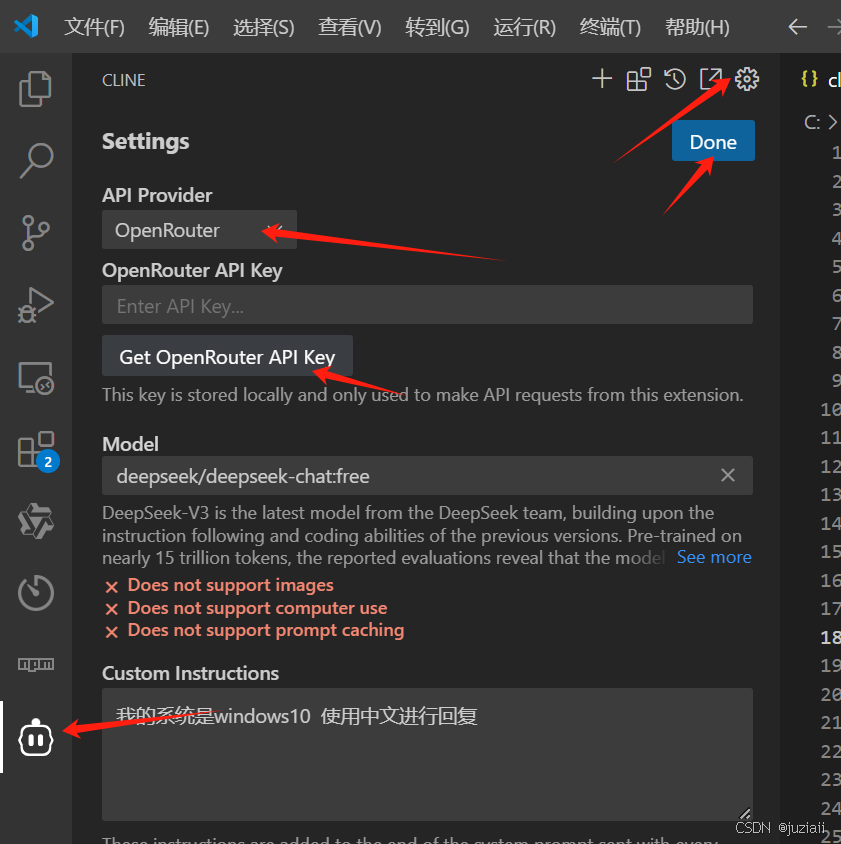Open the Explorer view in activity bar

[36, 89]
